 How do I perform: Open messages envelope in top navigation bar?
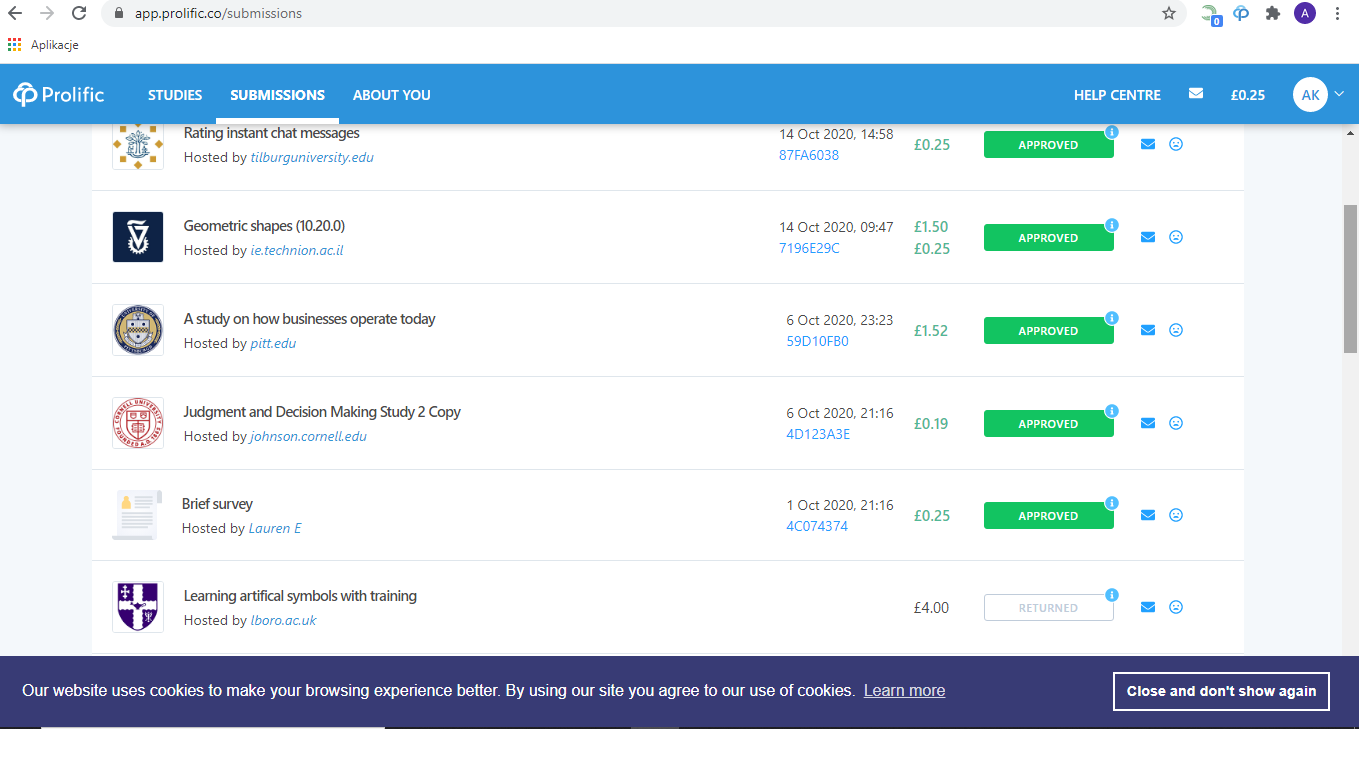pos(1196,94)
